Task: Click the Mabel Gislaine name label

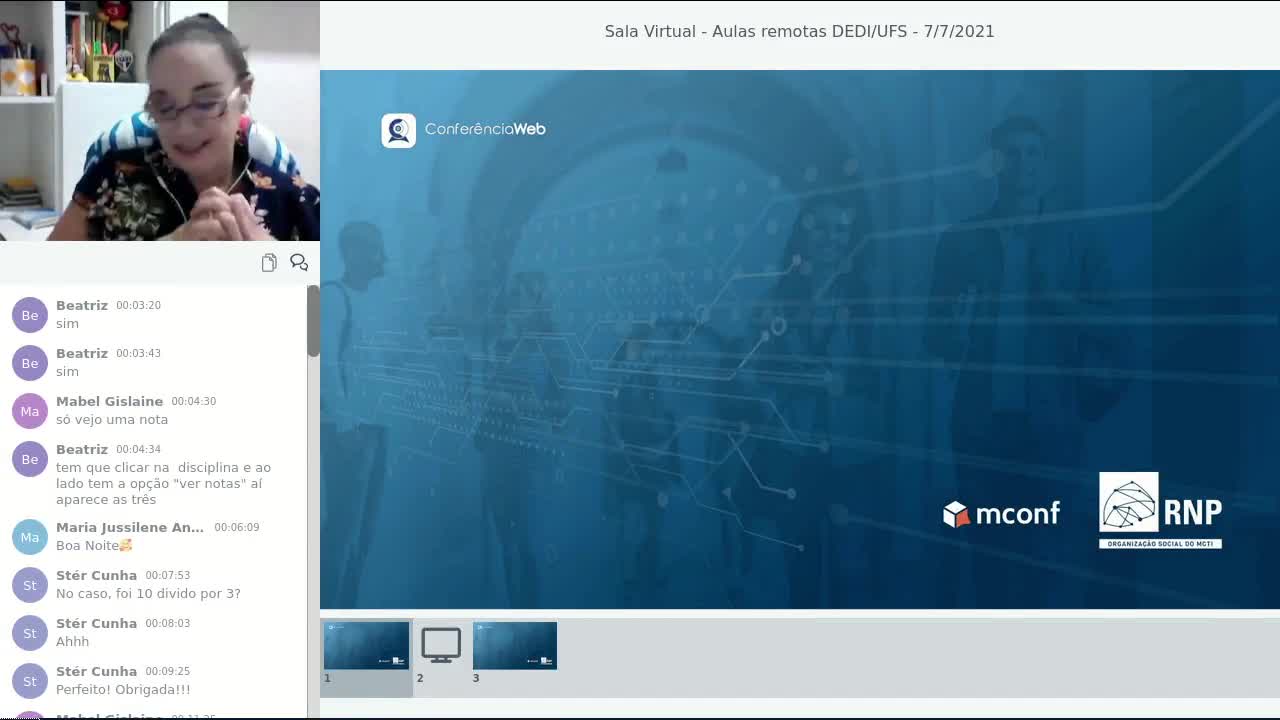Action: (x=109, y=402)
